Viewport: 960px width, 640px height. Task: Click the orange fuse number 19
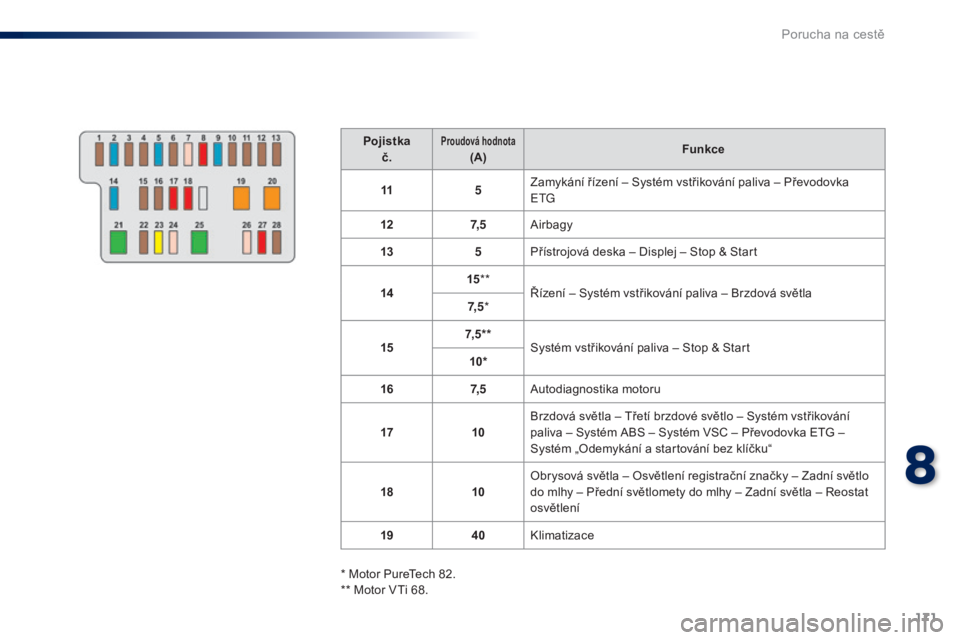pos(240,197)
